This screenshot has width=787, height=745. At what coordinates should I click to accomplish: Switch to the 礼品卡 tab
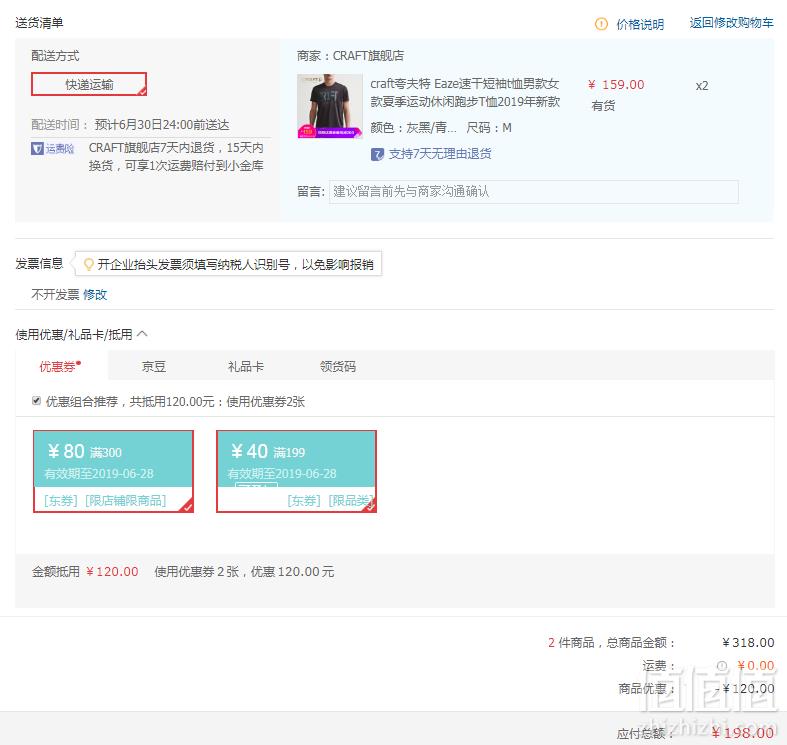tap(245, 366)
